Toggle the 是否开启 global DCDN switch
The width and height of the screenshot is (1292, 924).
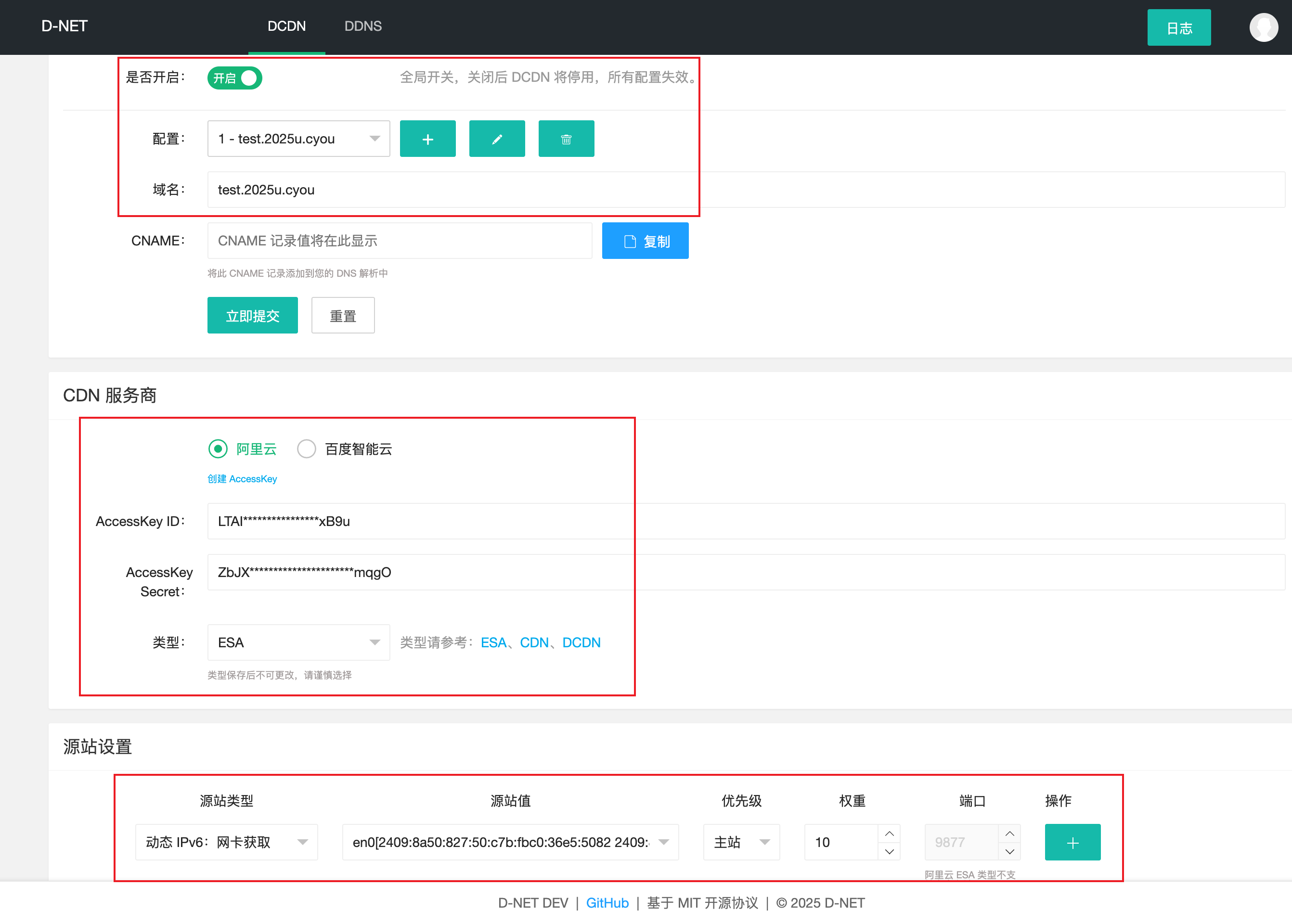pyautogui.click(x=234, y=78)
